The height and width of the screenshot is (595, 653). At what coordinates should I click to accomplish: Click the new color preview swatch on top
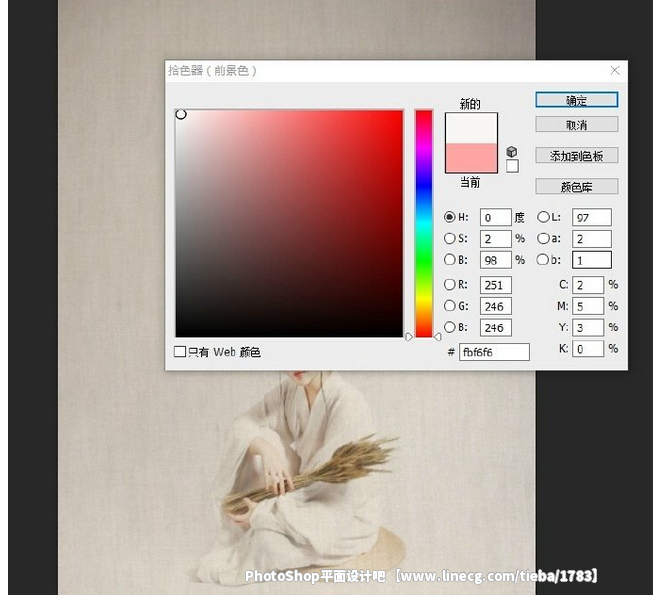471,128
